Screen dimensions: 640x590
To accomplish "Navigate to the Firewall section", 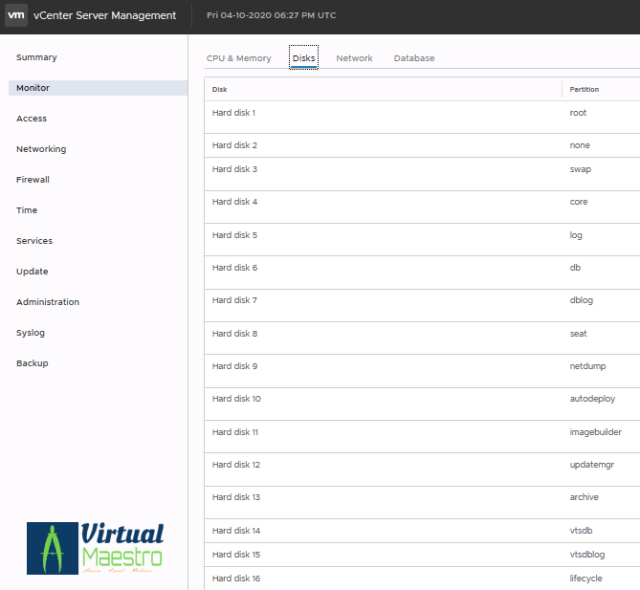I will click(33, 180).
